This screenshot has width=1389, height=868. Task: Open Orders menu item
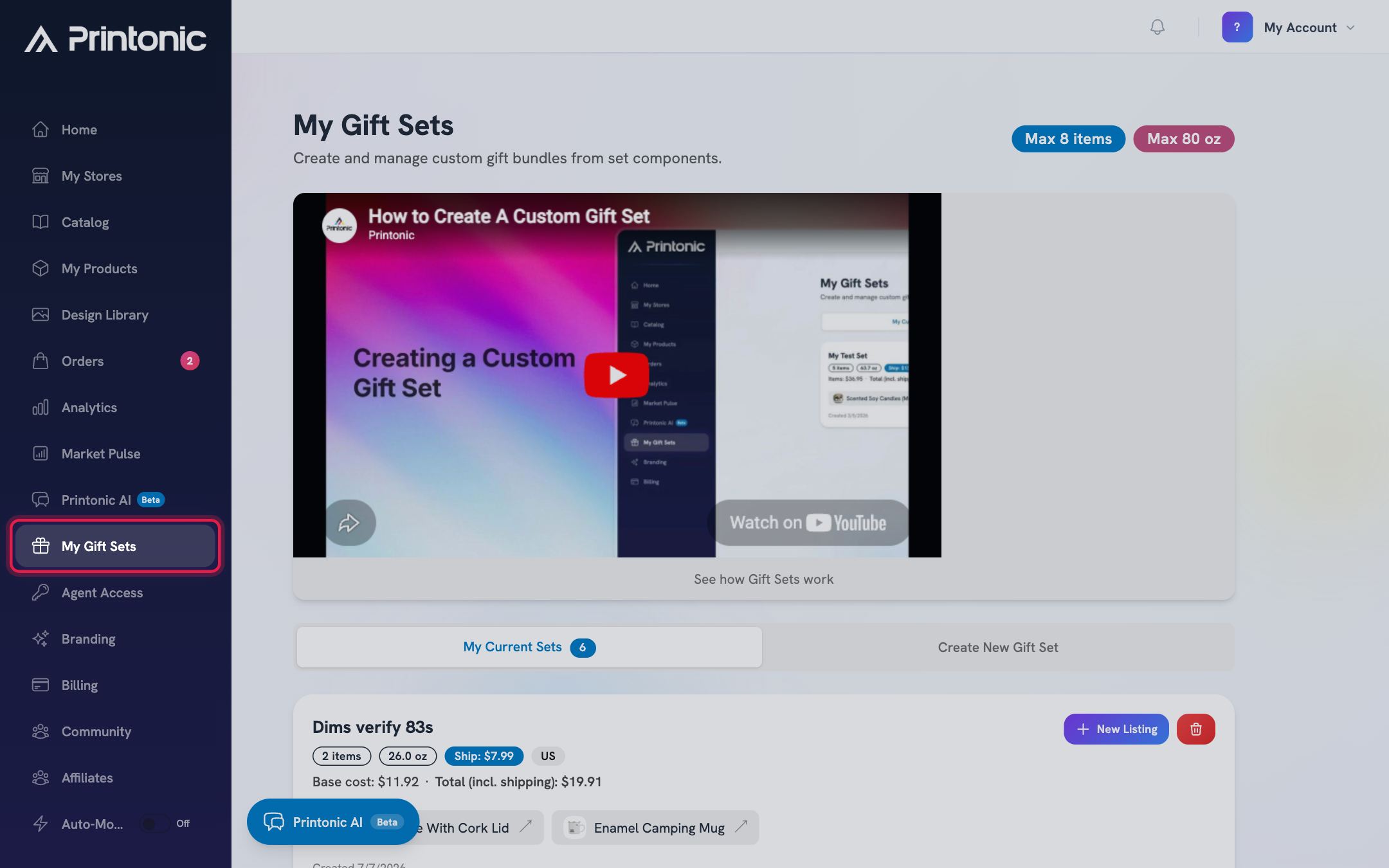(x=115, y=361)
